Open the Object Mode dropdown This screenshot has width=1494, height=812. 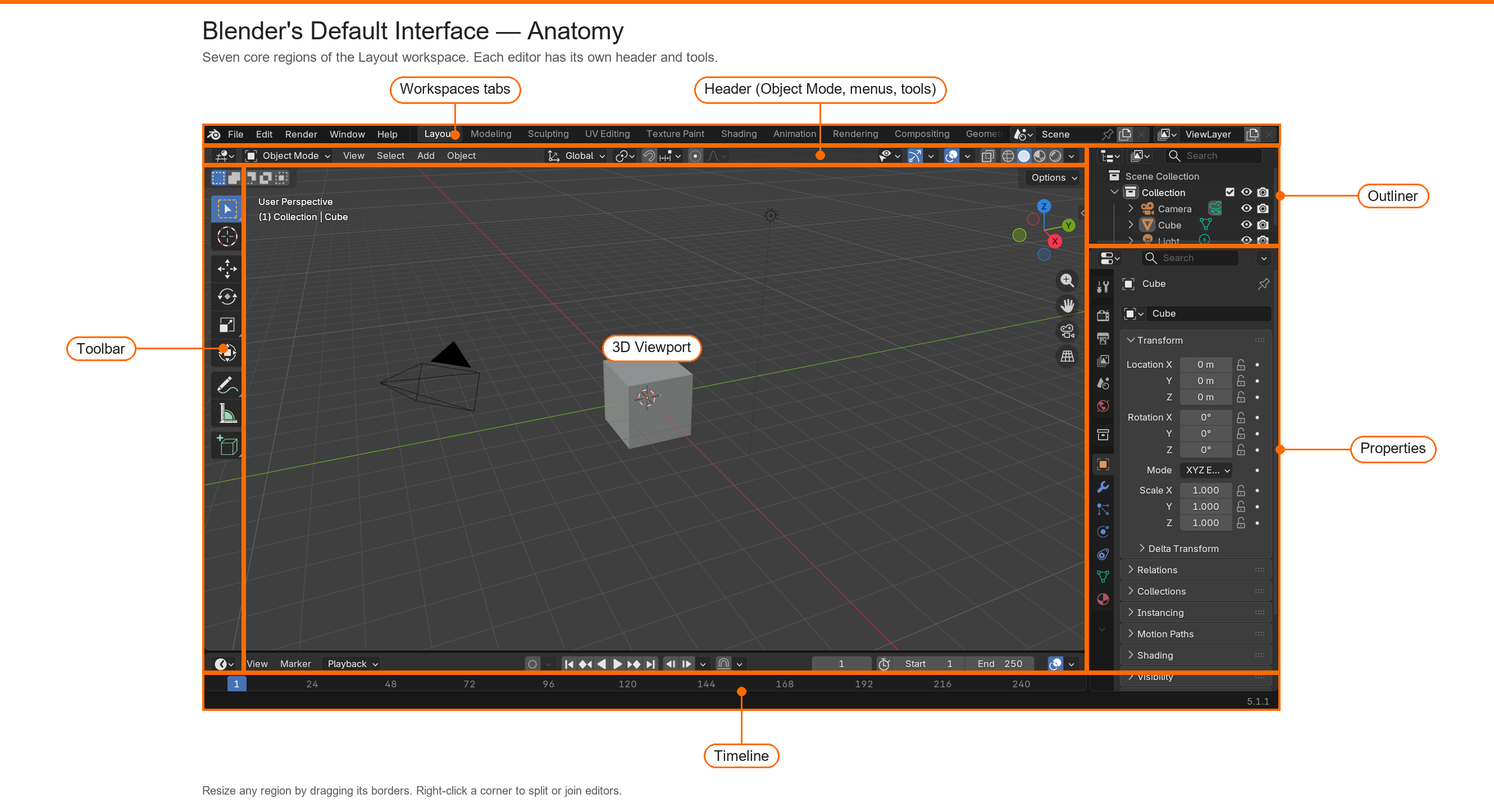click(x=288, y=156)
